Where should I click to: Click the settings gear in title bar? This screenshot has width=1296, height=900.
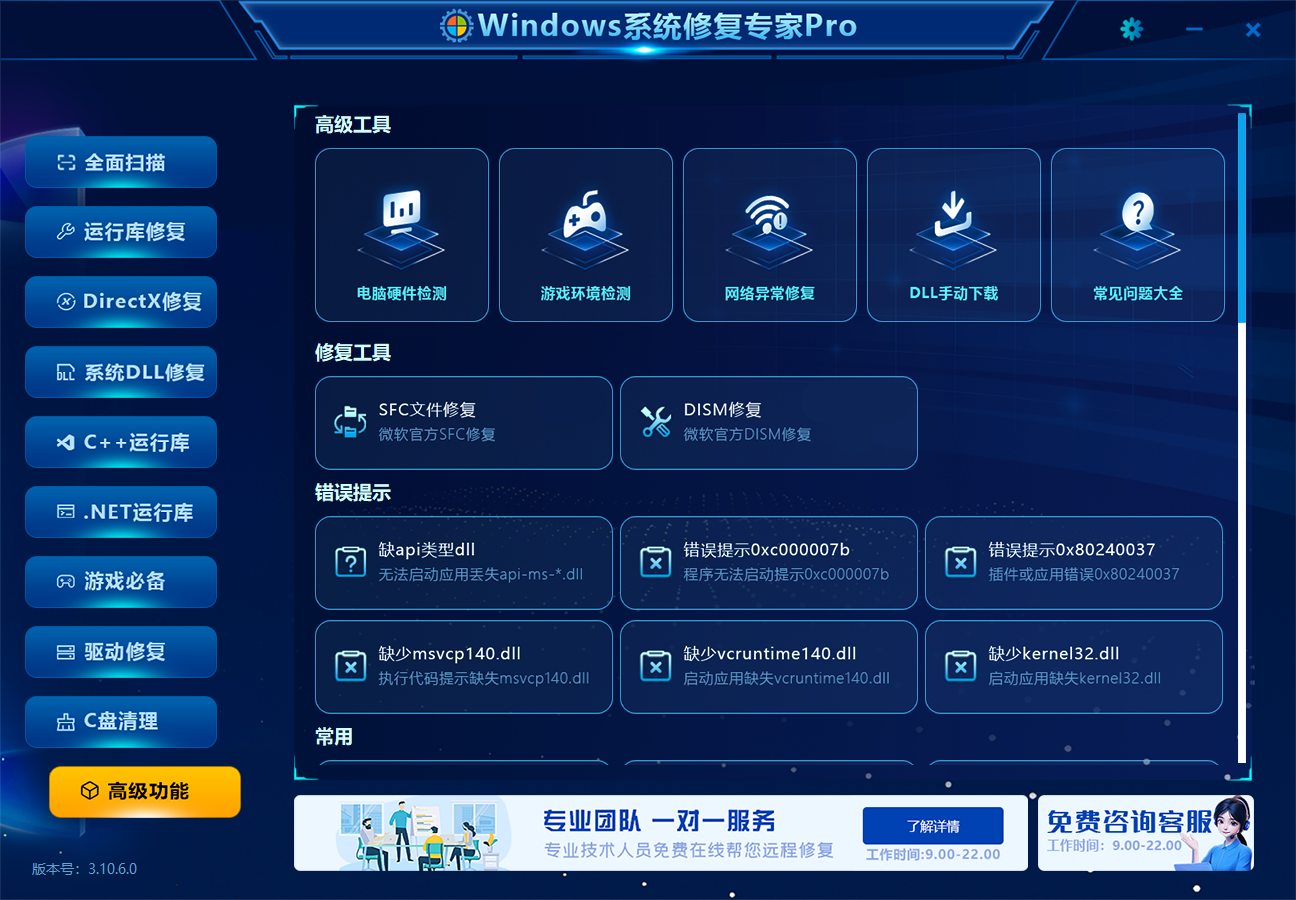(1131, 29)
